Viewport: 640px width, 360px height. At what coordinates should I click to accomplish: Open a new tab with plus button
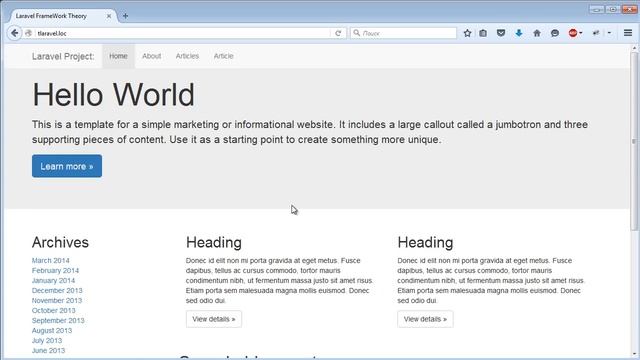125,16
